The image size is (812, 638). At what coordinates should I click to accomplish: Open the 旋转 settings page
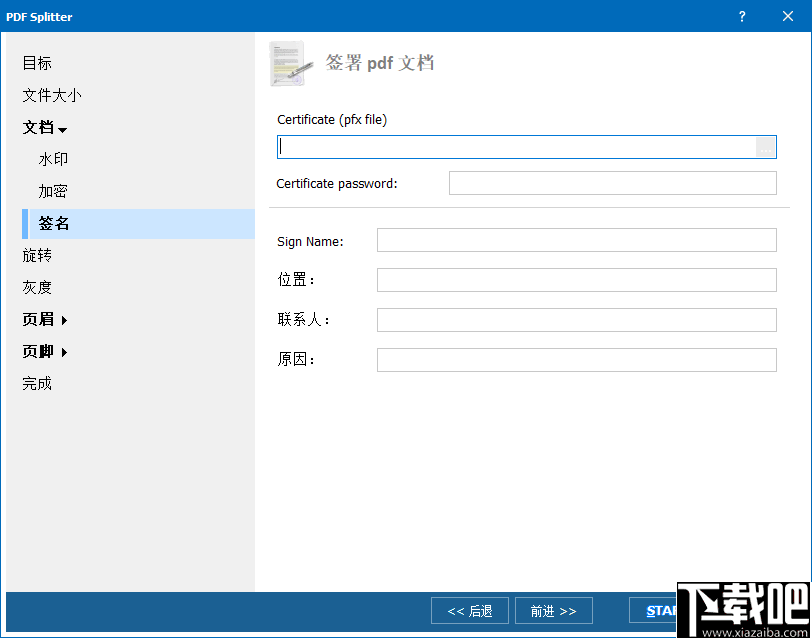click(x=37, y=255)
